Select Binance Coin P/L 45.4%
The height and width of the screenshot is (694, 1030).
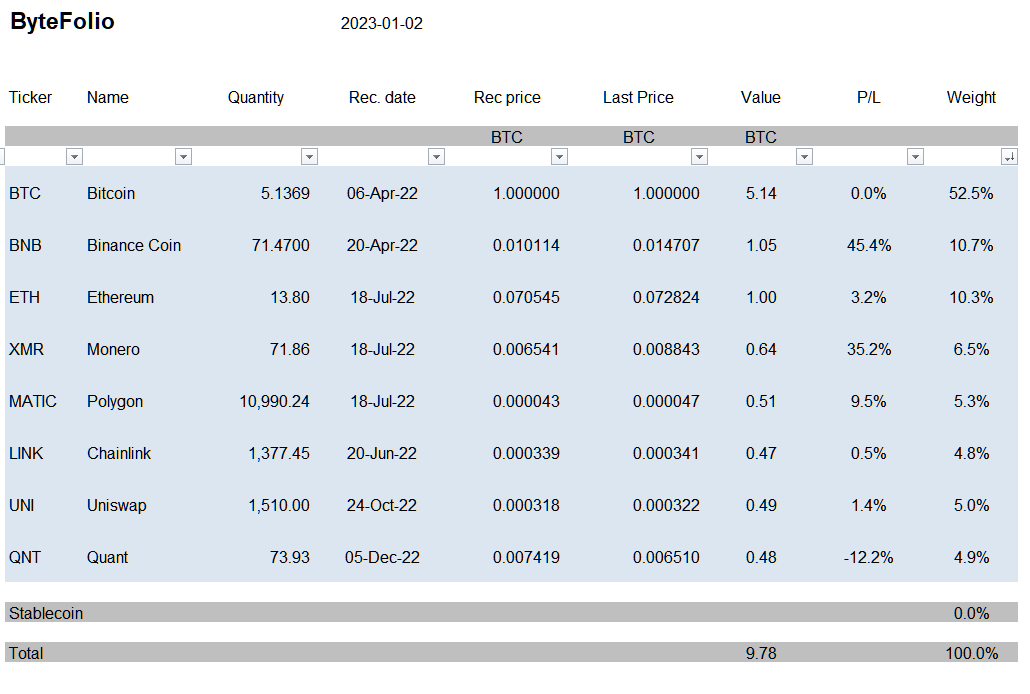click(x=869, y=245)
